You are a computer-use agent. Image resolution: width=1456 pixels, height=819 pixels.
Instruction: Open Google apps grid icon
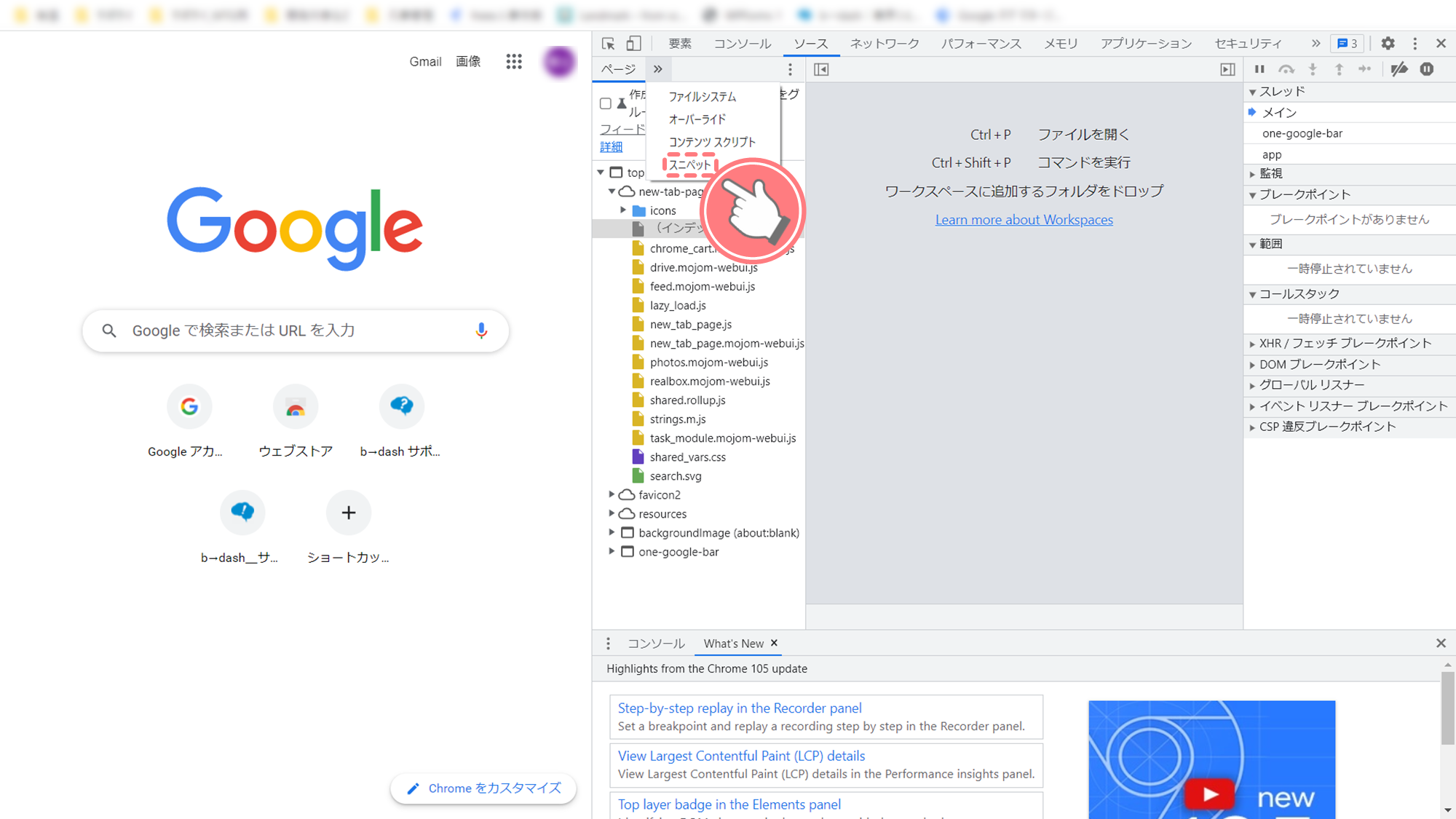pyautogui.click(x=514, y=62)
